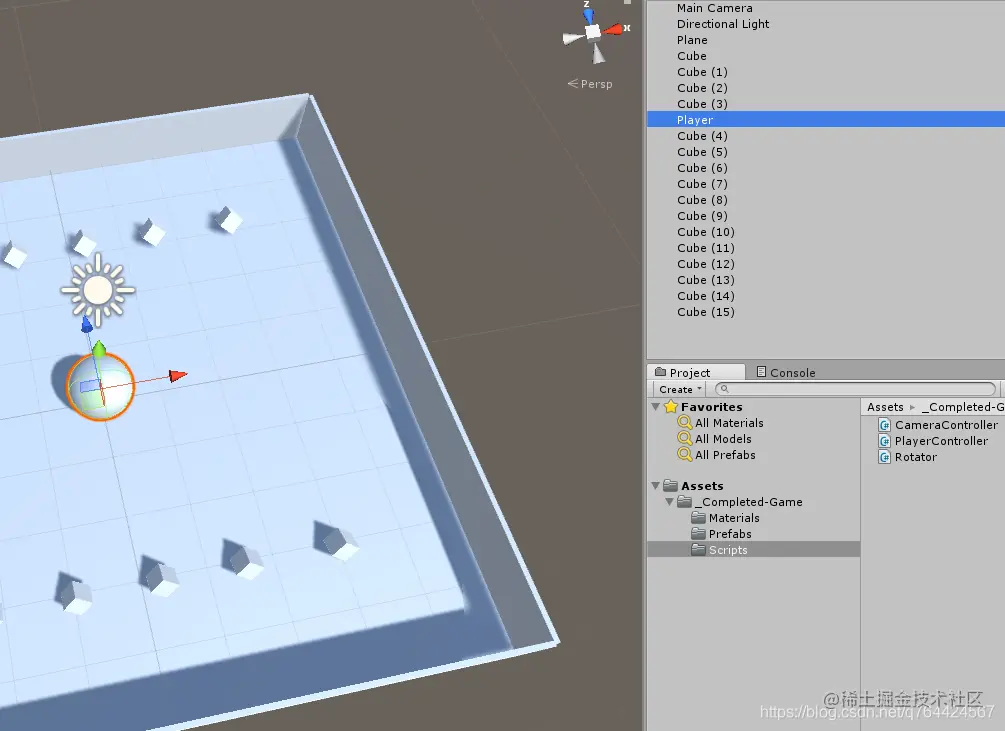Click the _Completed-G breadcrumb link
The width and height of the screenshot is (1005, 731).
(963, 407)
